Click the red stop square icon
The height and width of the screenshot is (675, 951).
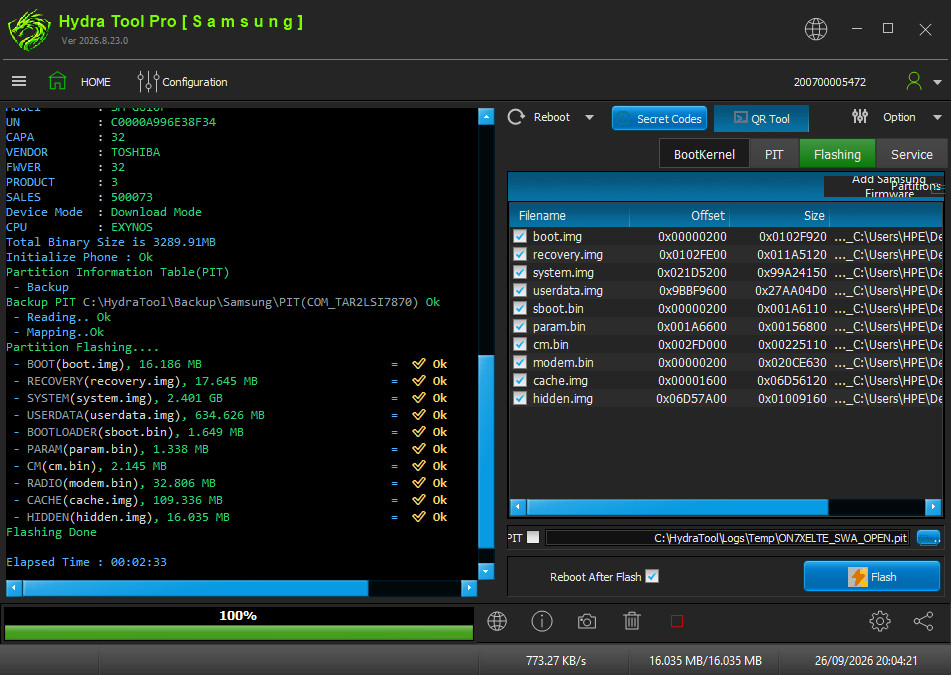(677, 621)
